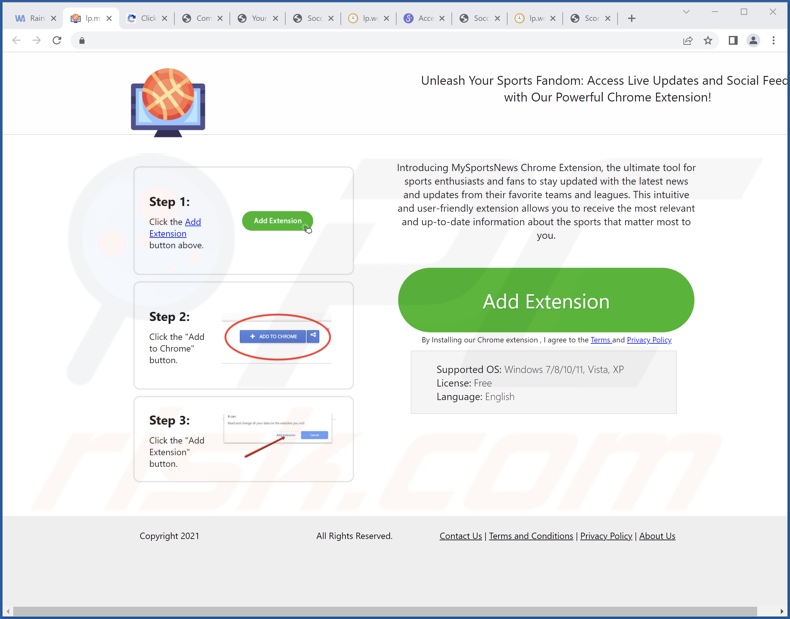
Task: Bookmark this page with the star icon
Action: 708,41
